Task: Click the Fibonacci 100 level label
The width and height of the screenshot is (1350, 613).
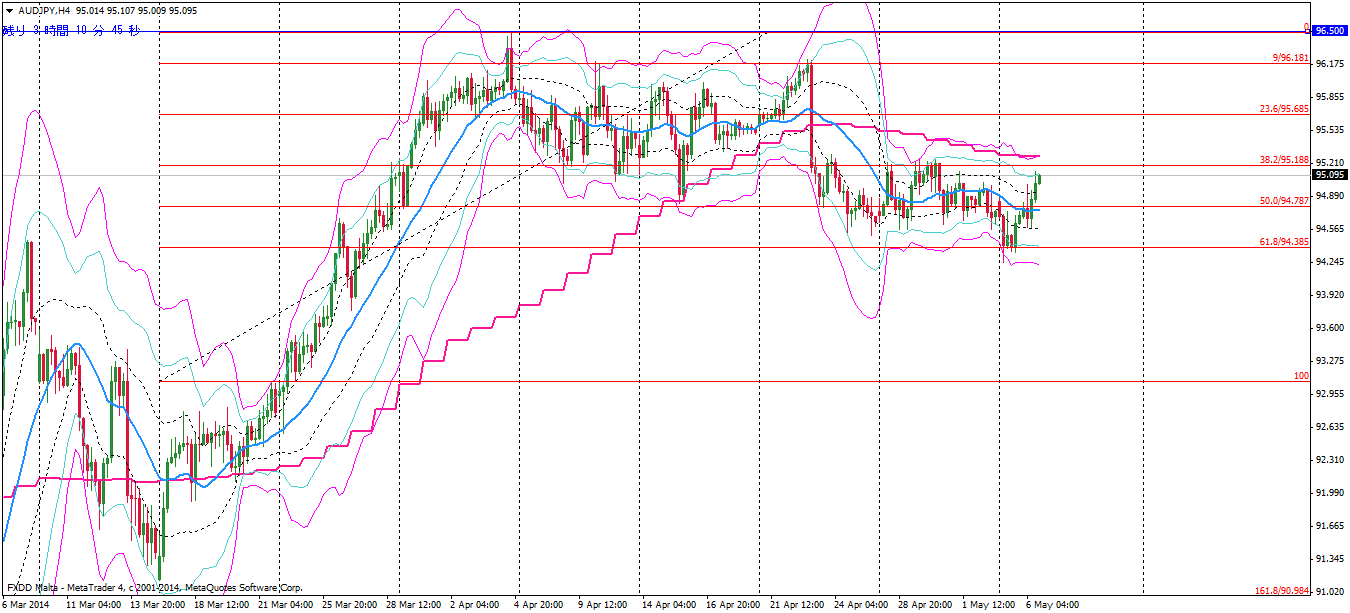Action: [x=1301, y=376]
